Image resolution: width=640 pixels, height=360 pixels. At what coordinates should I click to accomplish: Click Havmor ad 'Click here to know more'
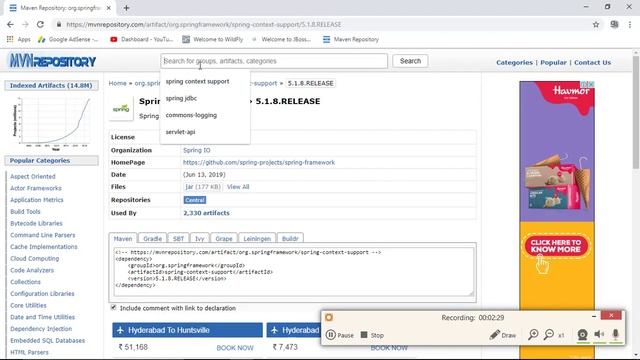click(556, 246)
